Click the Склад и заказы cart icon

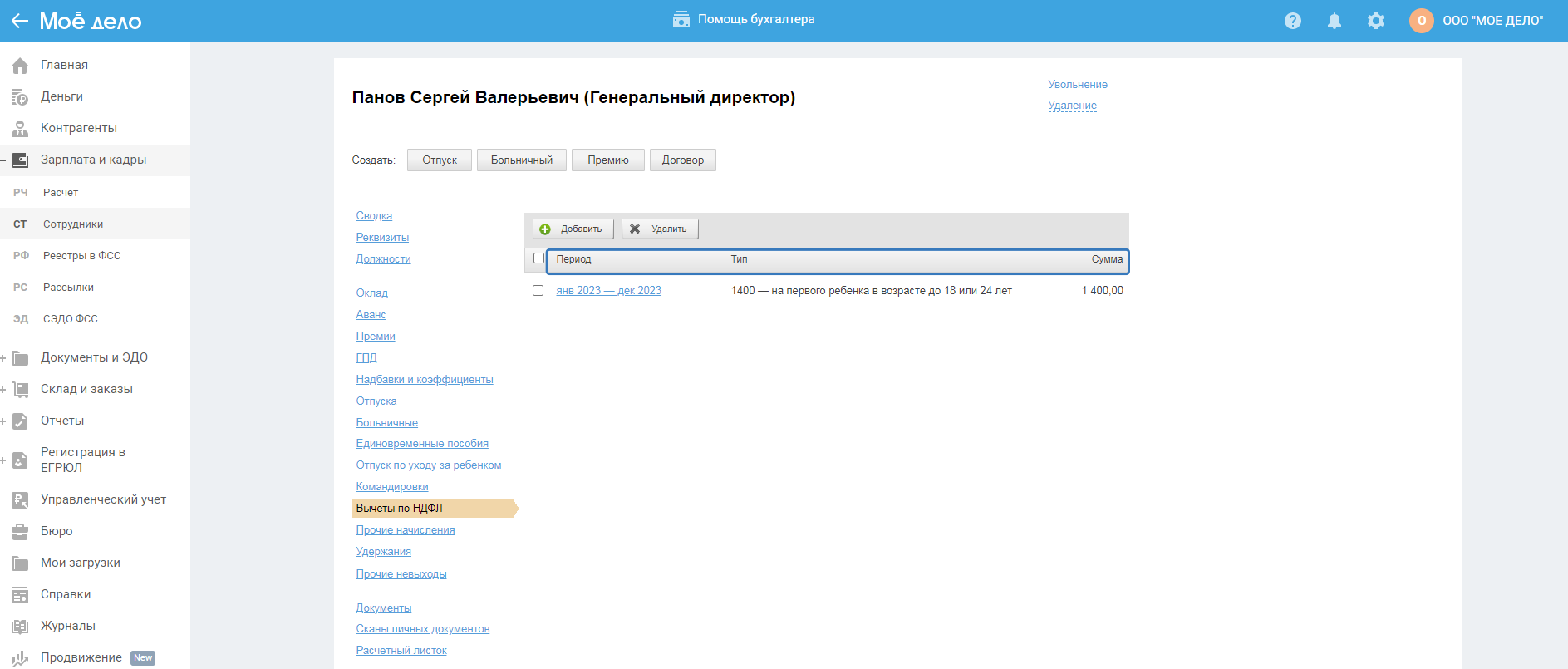(x=20, y=390)
